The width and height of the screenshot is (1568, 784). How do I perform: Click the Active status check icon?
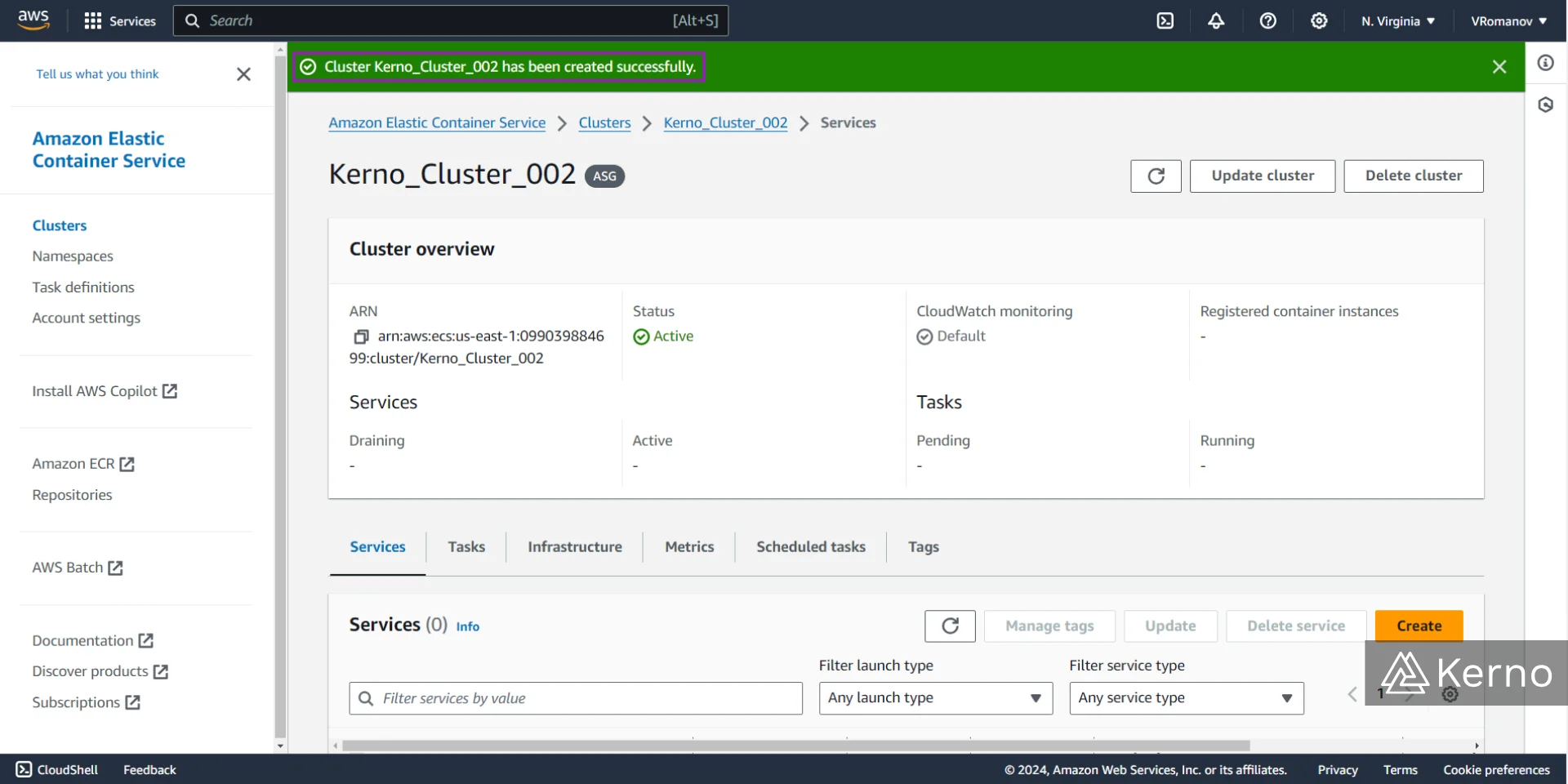pyautogui.click(x=641, y=336)
